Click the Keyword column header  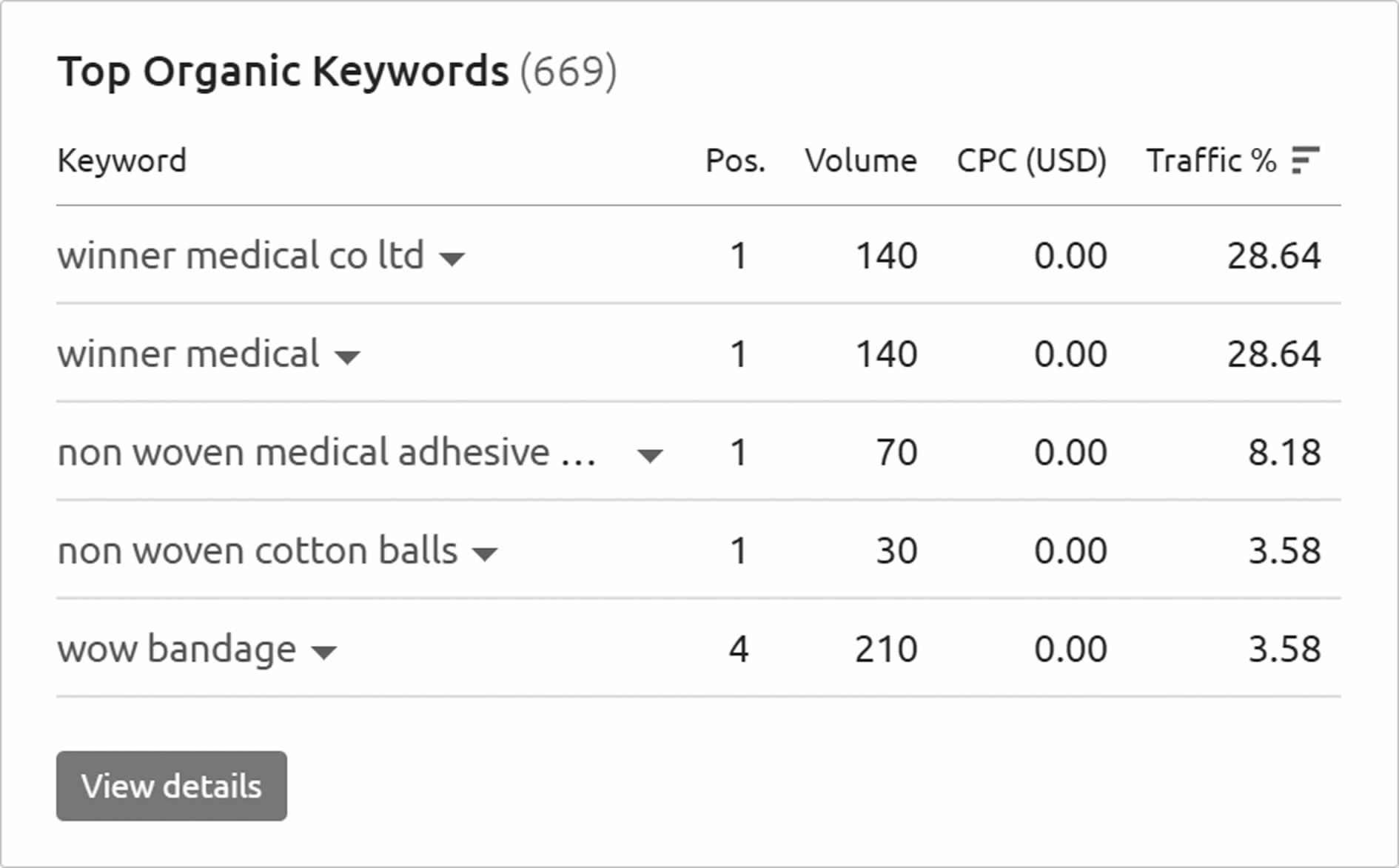[x=122, y=161]
